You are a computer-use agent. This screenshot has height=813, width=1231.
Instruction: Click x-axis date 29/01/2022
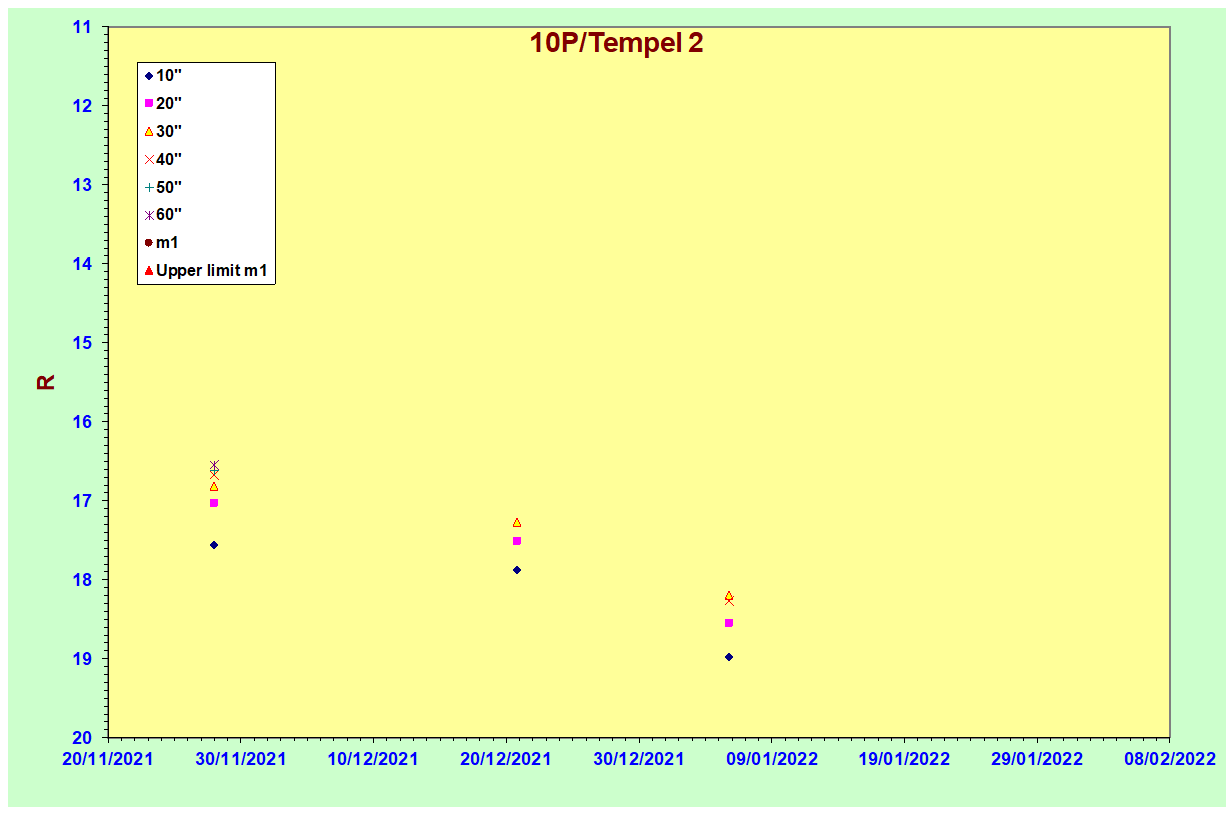pyautogui.click(x=1037, y=759)
